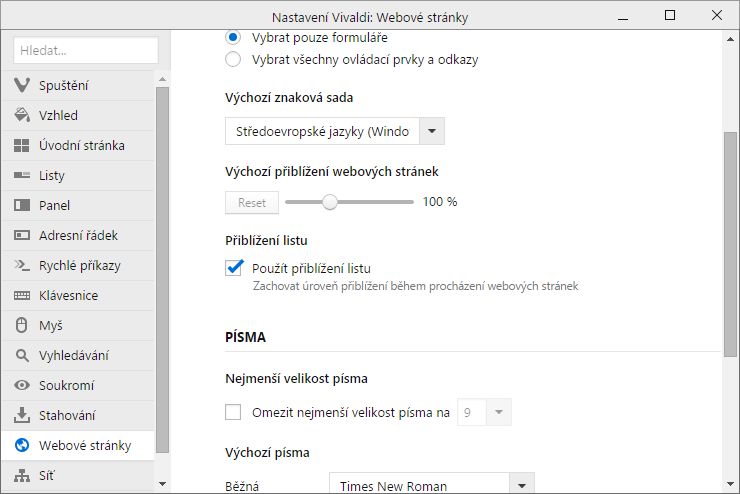The width and height of the screenshot is (740, 494).
Task: Click the main content scrollbar thumb
Action: [730, 244]
